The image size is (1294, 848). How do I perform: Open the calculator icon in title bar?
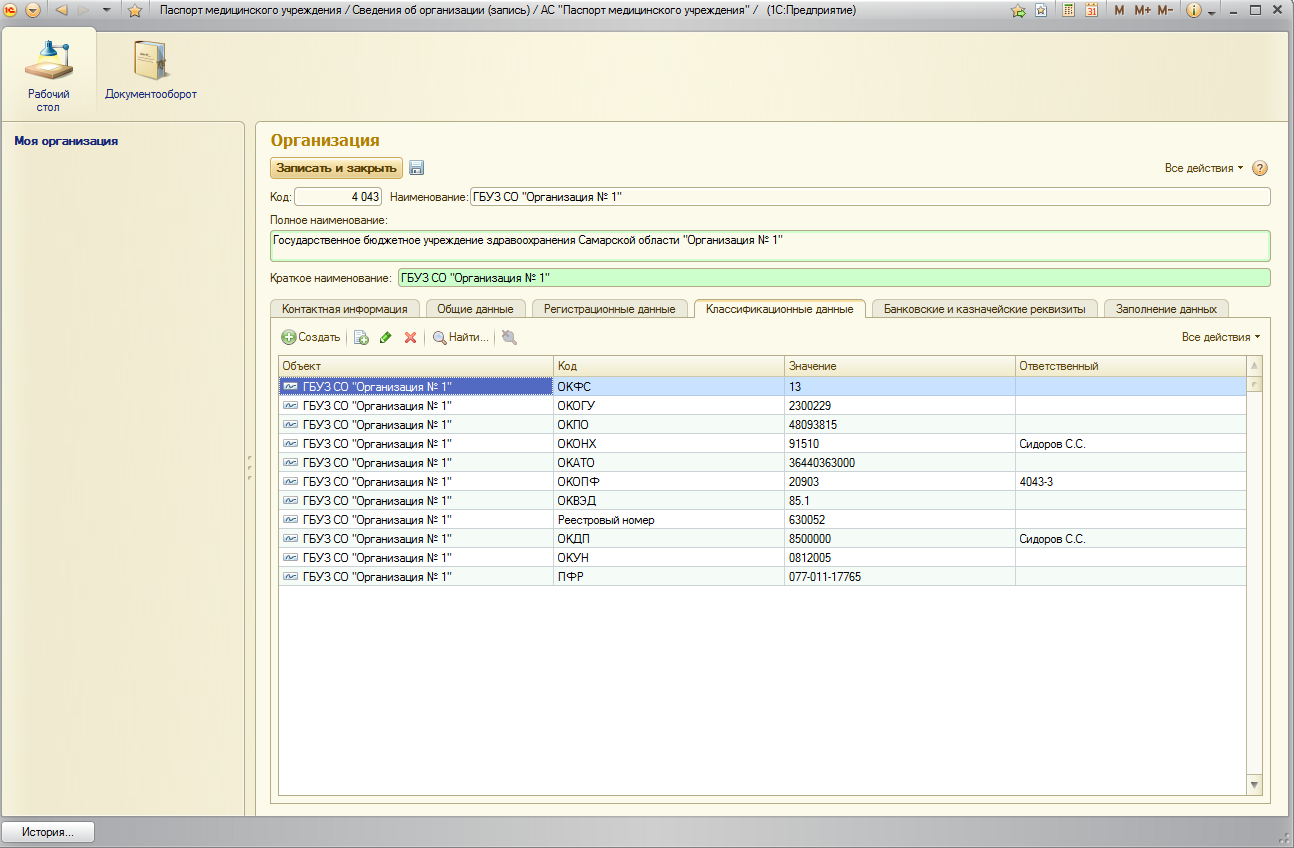tap(1068, 11)
